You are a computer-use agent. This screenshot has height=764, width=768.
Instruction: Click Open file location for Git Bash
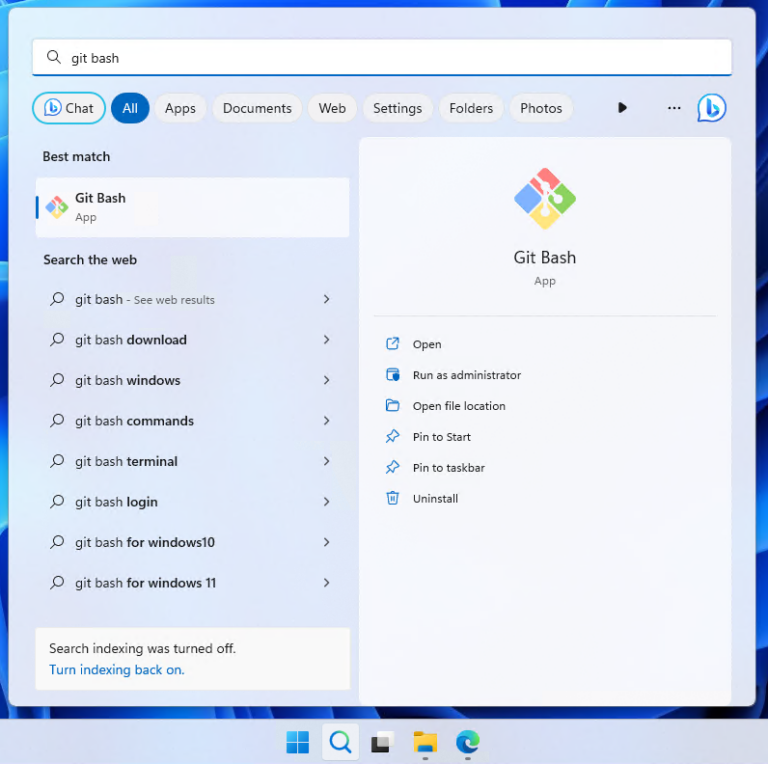point(459,406)
